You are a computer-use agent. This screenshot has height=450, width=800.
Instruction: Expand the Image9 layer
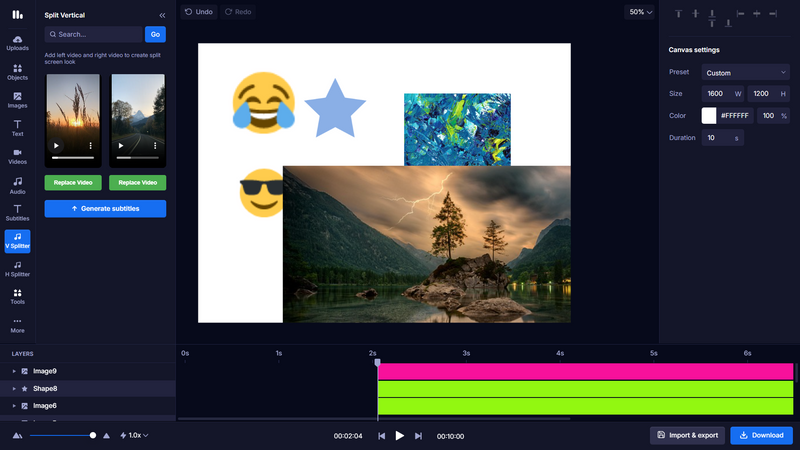(14, 371)
